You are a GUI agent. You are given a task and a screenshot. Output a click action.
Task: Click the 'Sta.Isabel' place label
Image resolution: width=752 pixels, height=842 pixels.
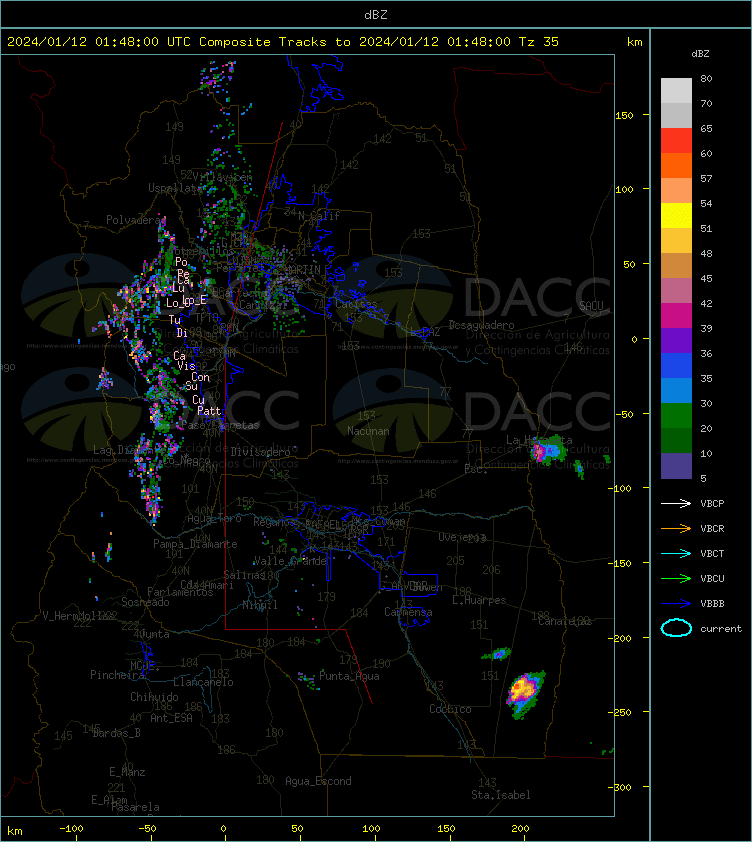(x=501, y=795)
